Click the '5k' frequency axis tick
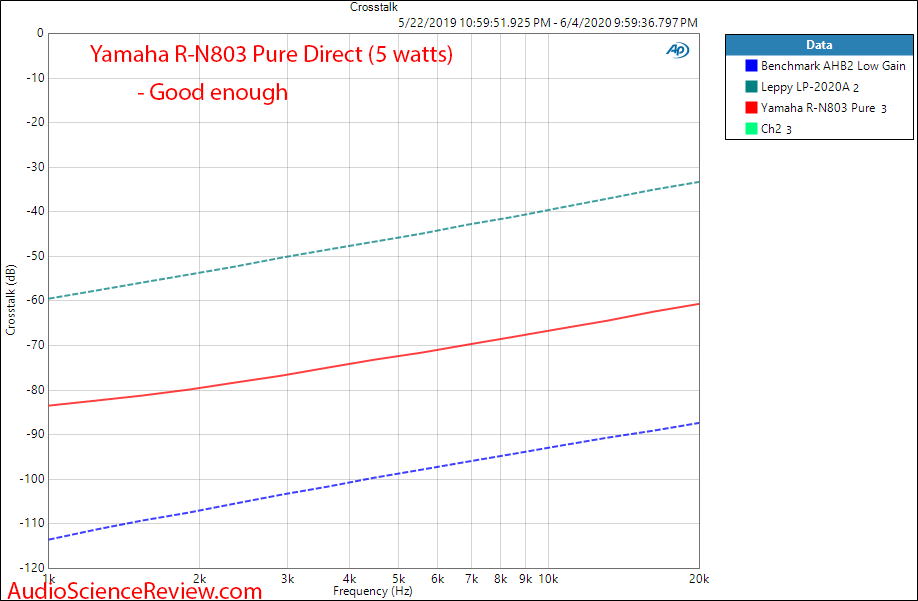 point(398,579)
